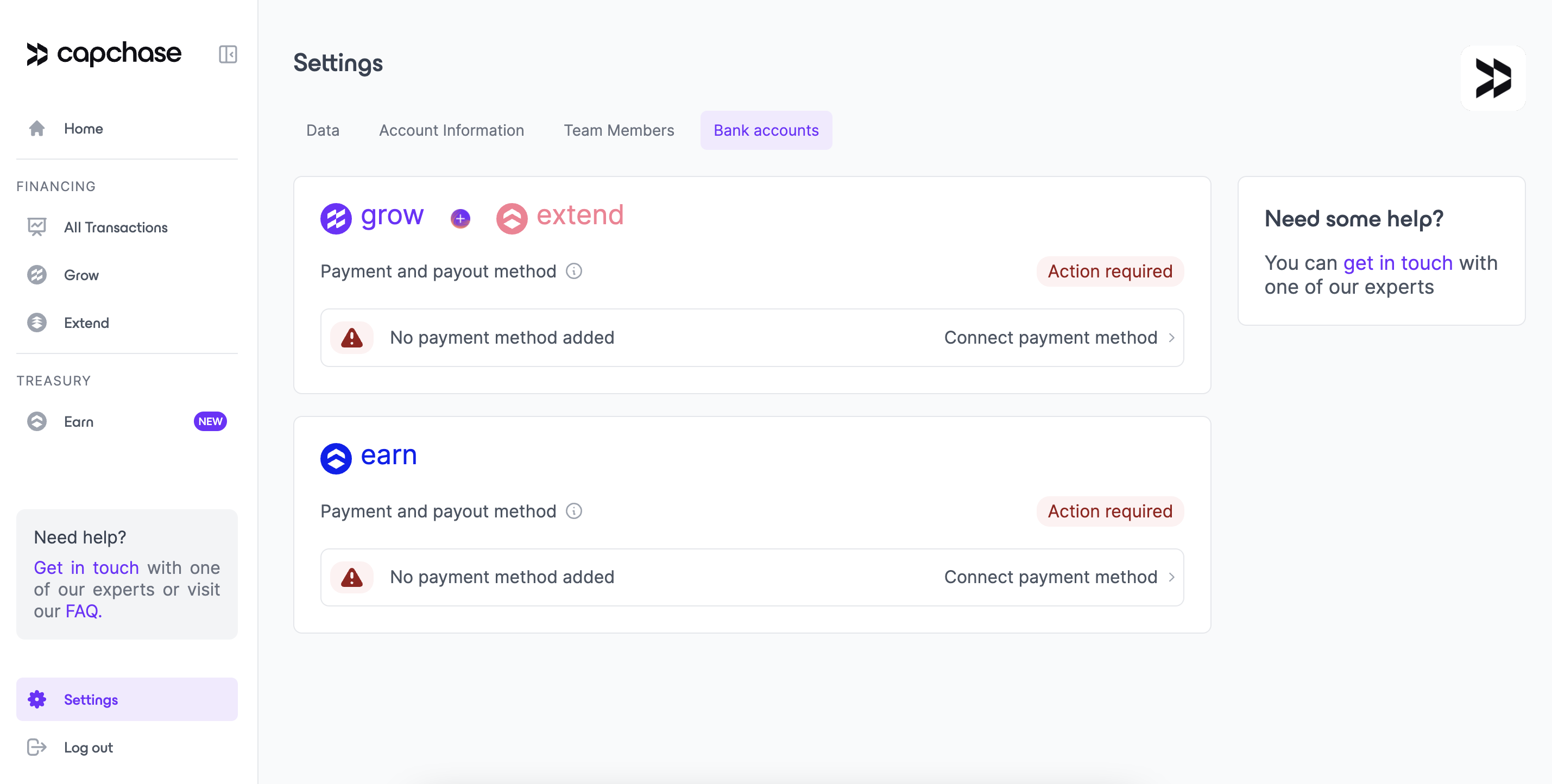
Task: Click the Earn sidebar icon
Action: [x=37, y=421]
